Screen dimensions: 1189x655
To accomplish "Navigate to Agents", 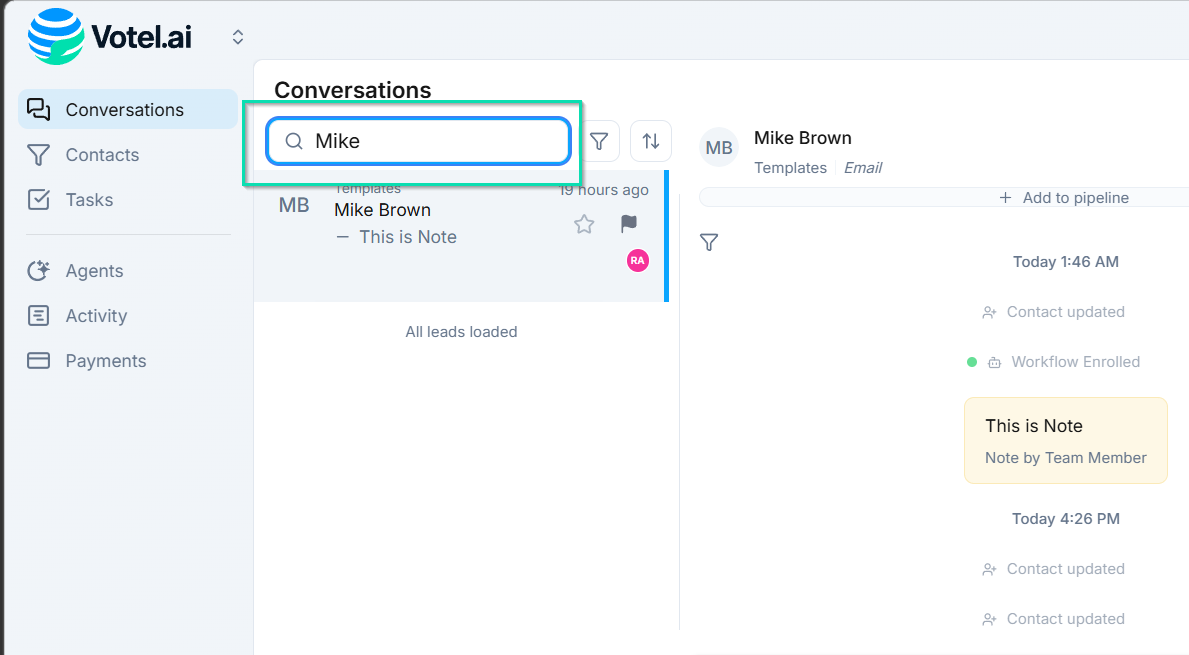I will pos(94,271).
